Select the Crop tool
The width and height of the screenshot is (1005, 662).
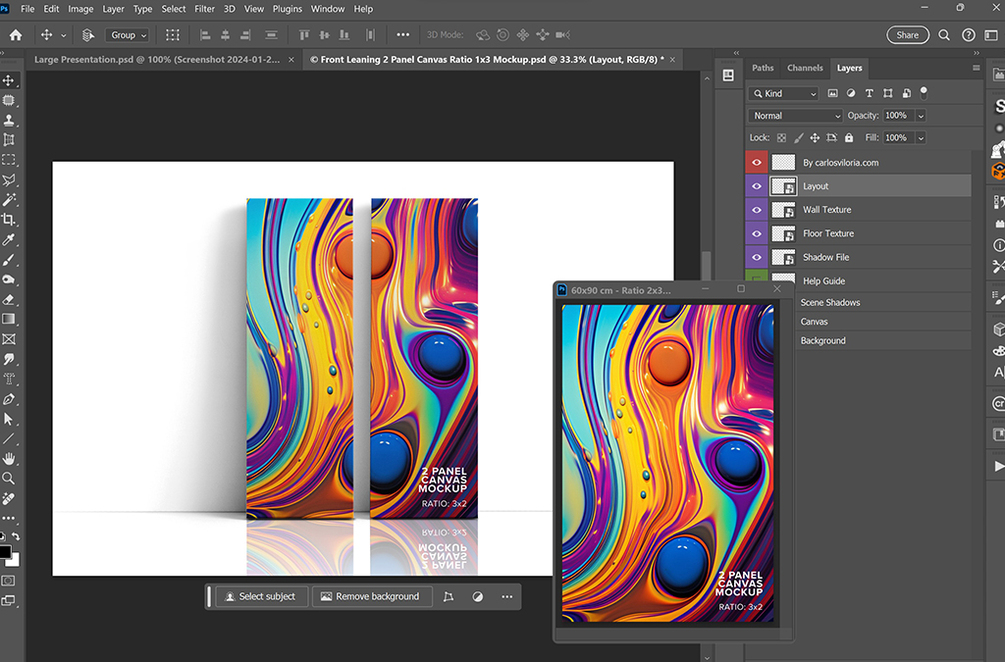tap(9, 219)
